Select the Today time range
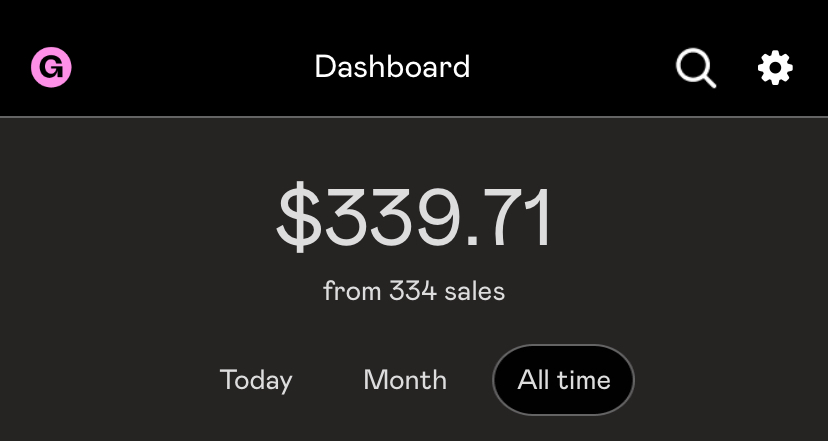The height and width of the screenshot is (441, 828). [256, 380]
